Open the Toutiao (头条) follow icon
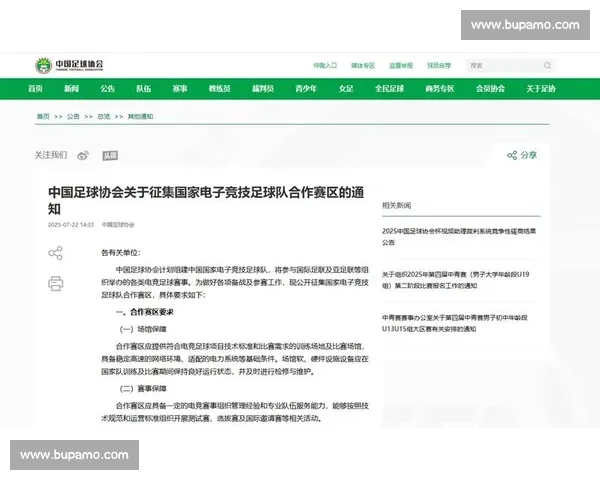The image size is (600, 480). point(110,155)
